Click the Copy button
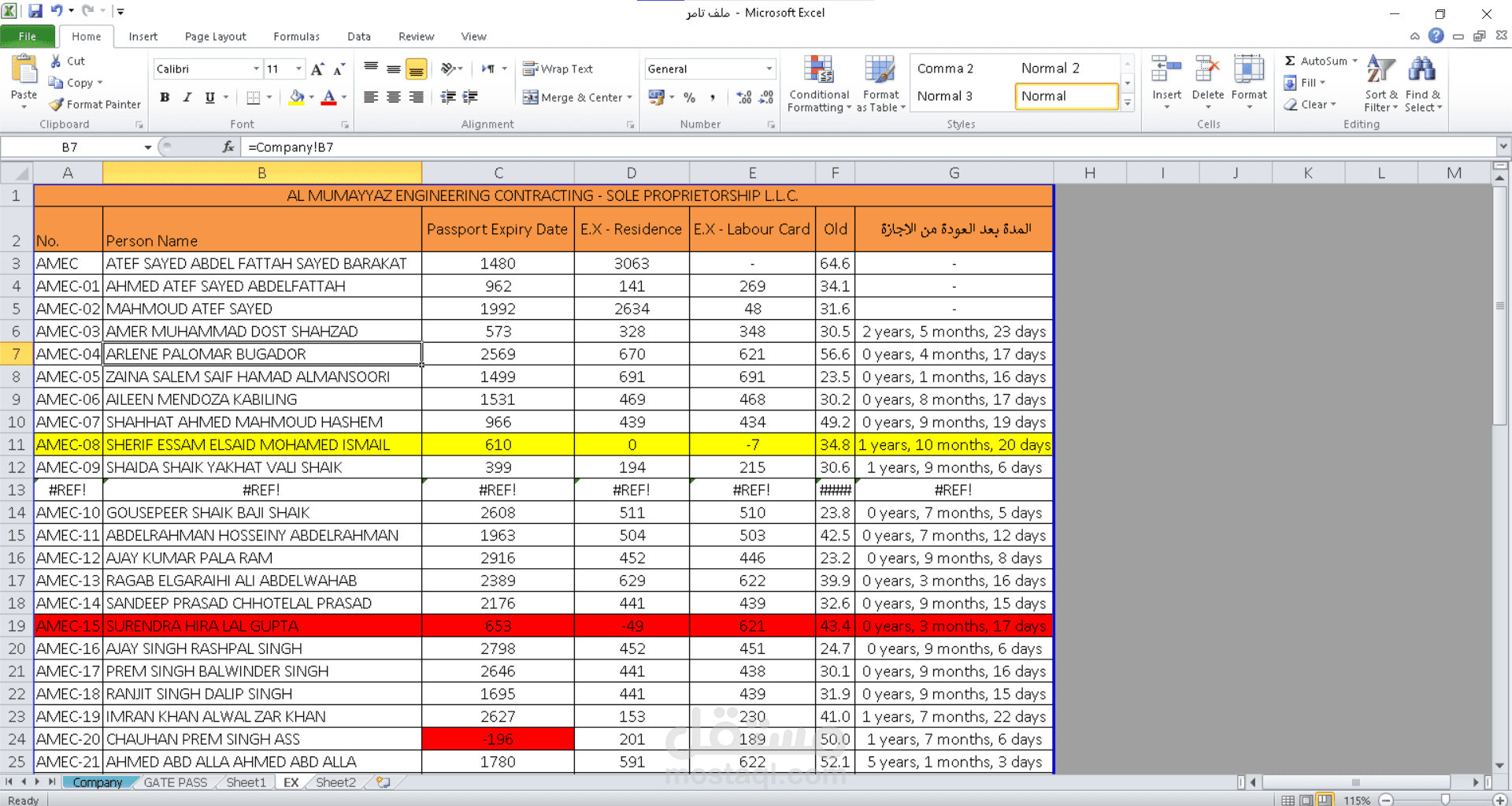Image resolution: width=1512 pixels, height=806 pixels. coord(72,83)
